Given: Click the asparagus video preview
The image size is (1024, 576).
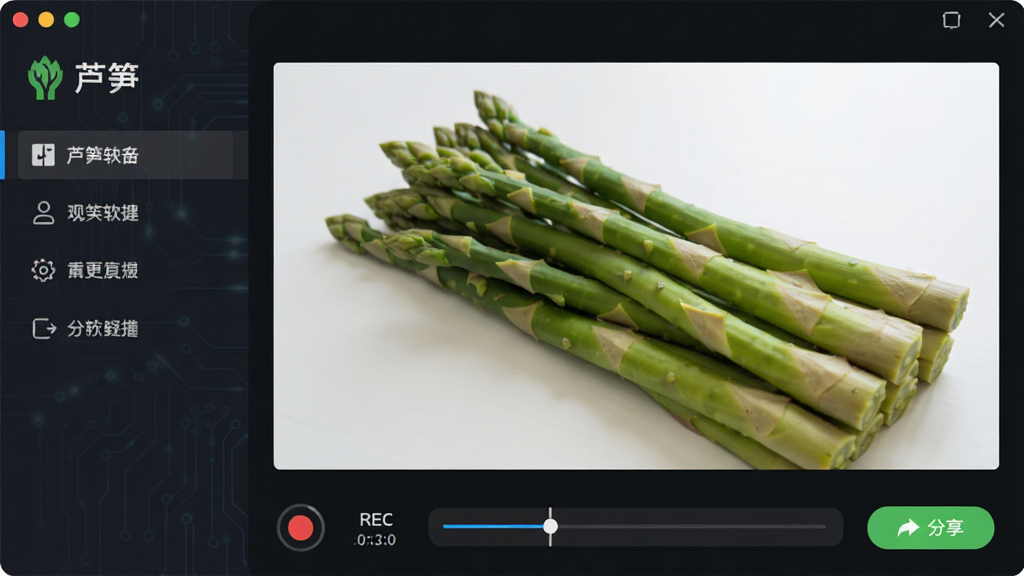Looking at the screenshot, I should coord(636,266).
